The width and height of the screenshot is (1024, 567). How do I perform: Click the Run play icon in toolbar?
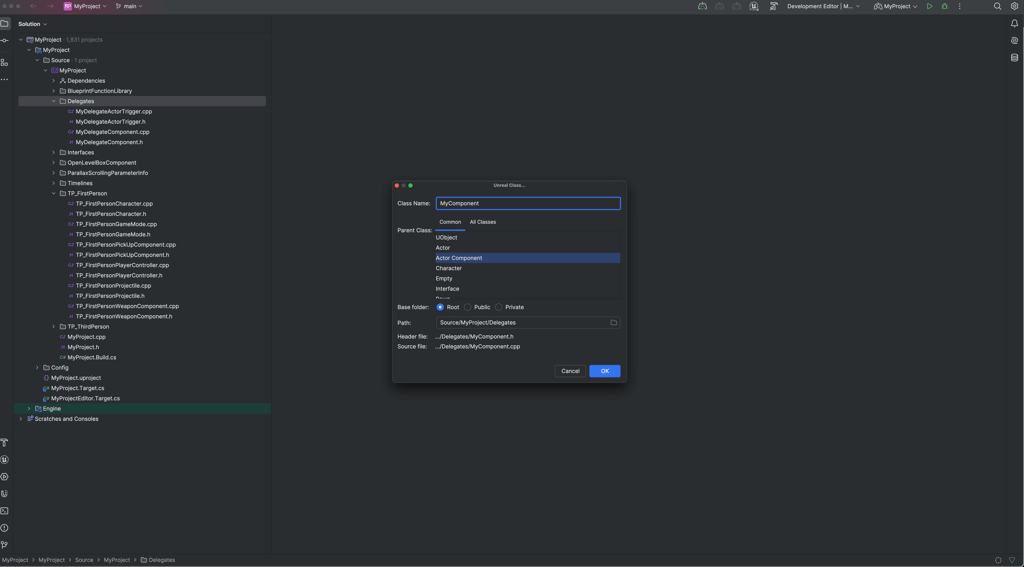[929, 7]
